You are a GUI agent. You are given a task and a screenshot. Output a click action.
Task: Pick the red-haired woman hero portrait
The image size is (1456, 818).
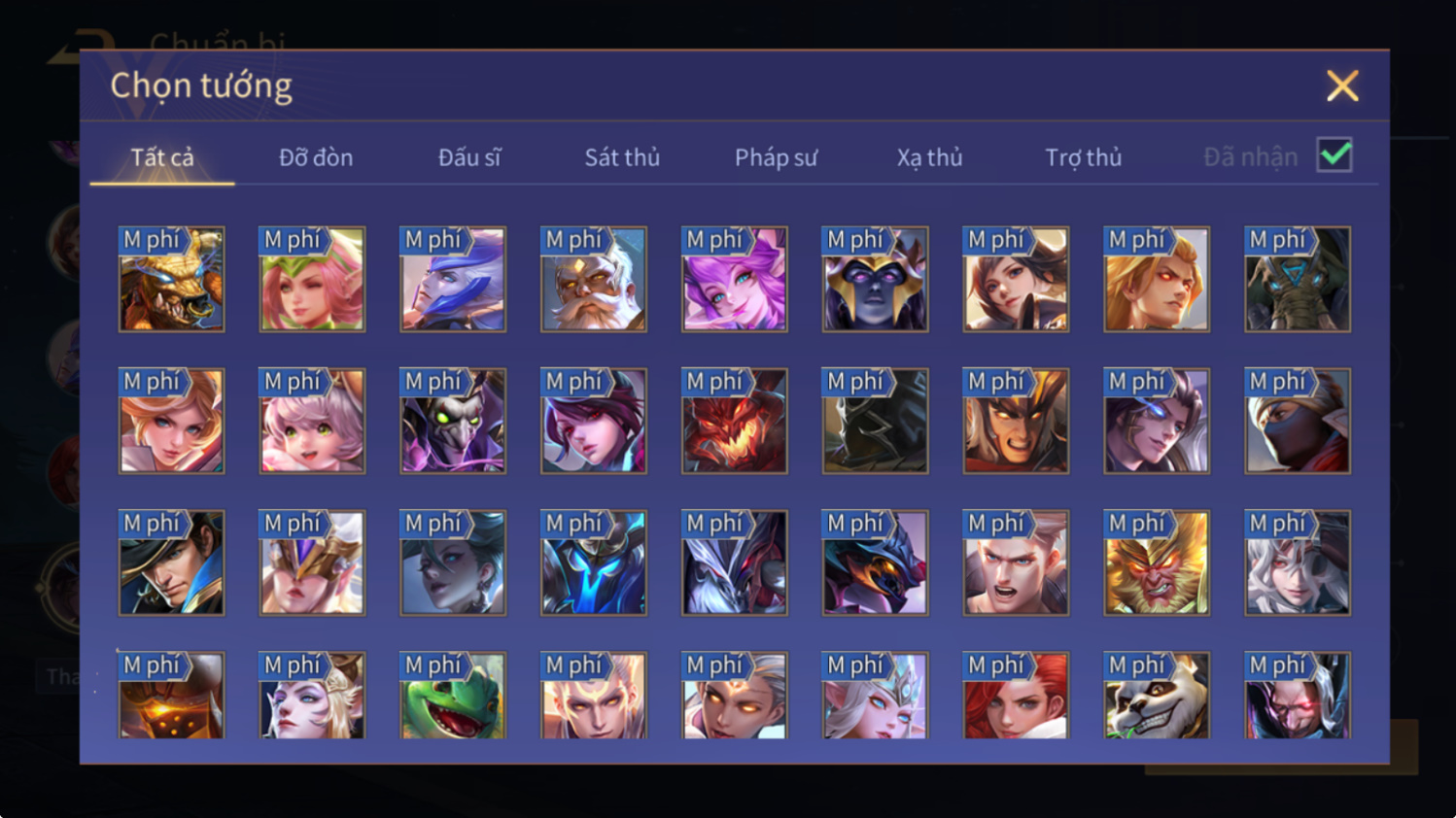click(1016, 696)
